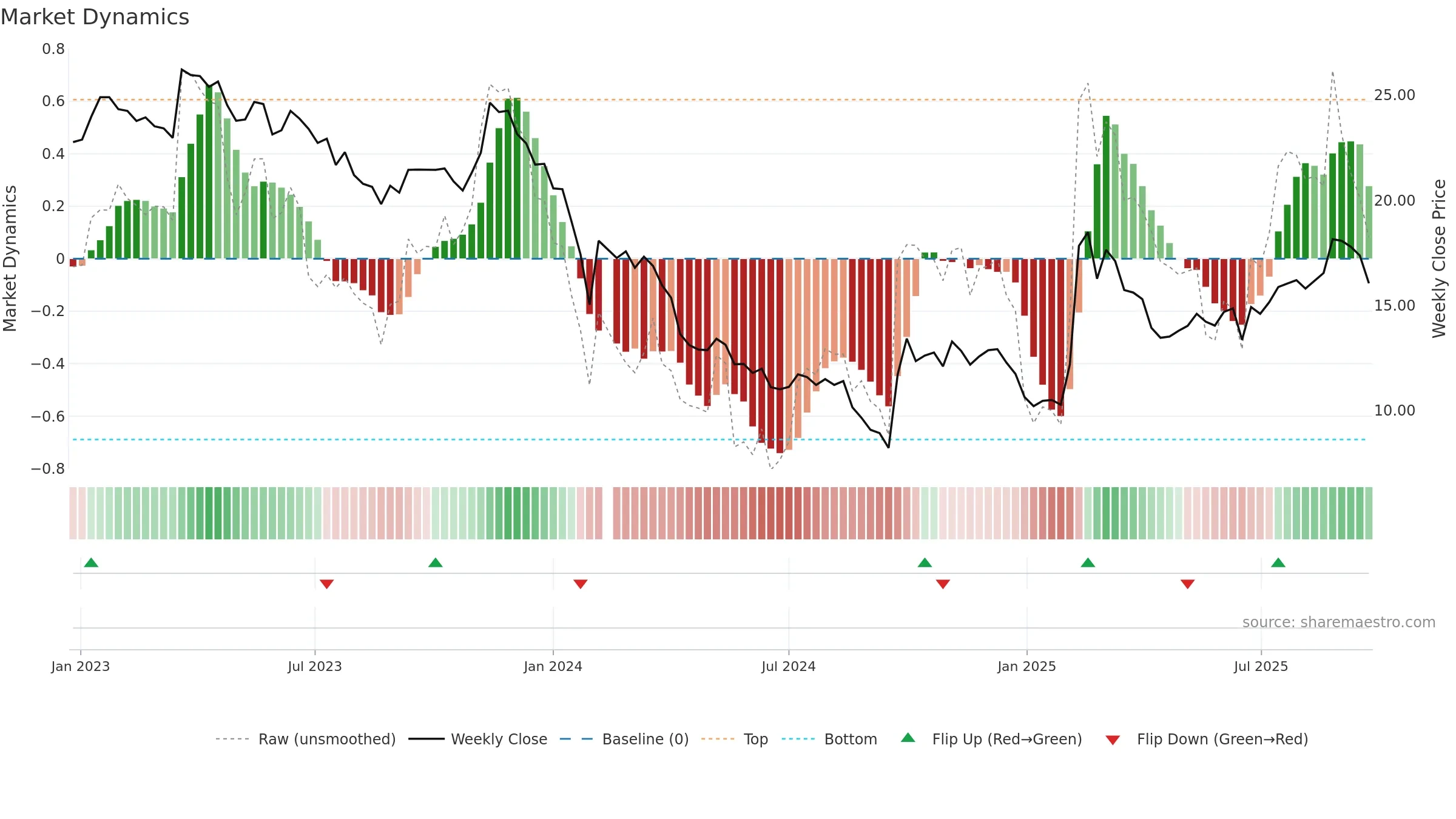
Task: Click the green flip-up triangle near Feb 2025
Action: 1088,562
